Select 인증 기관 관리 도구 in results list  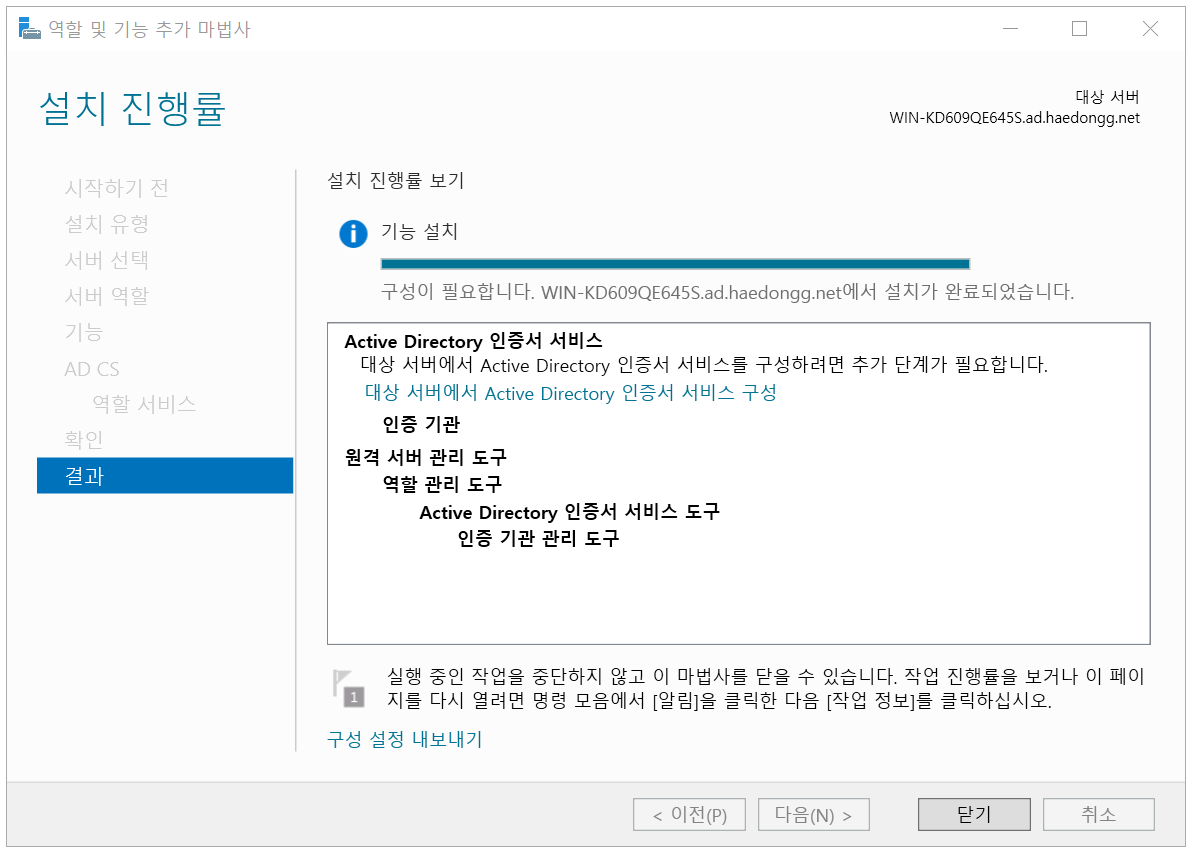538,538
